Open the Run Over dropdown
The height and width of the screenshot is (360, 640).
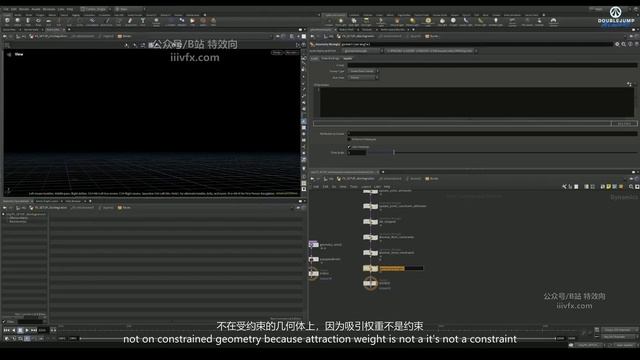(x=363, y=78)
